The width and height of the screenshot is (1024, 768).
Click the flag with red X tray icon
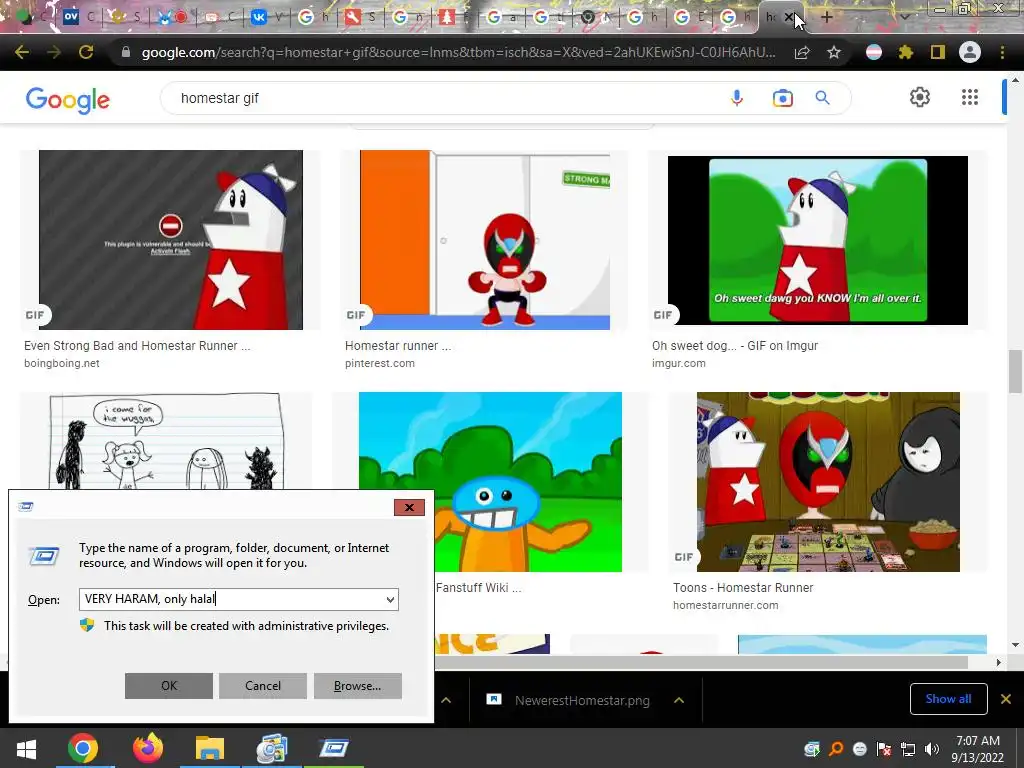tap(884, 749)
